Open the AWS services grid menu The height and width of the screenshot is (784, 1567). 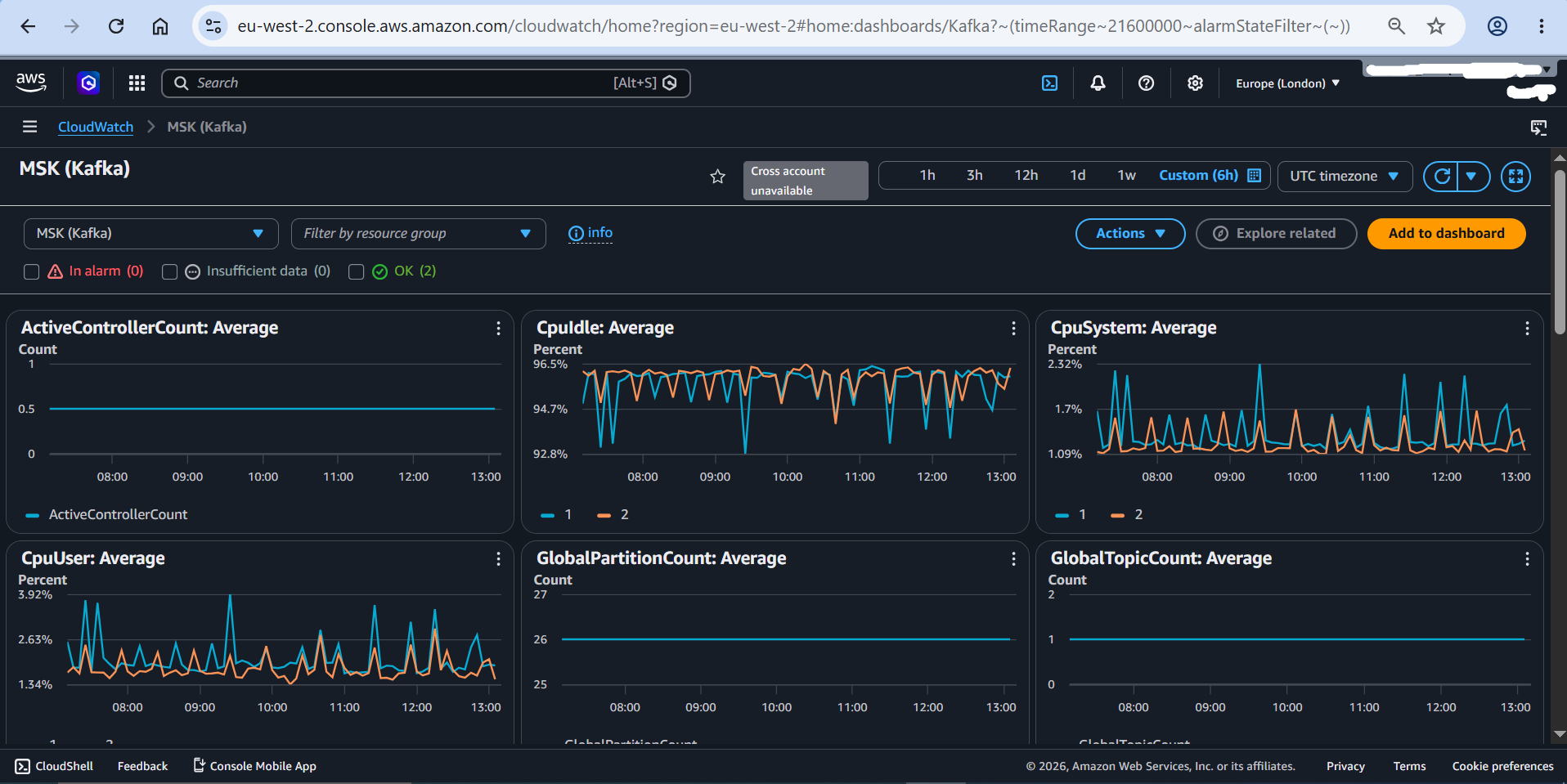click(137, 83)
